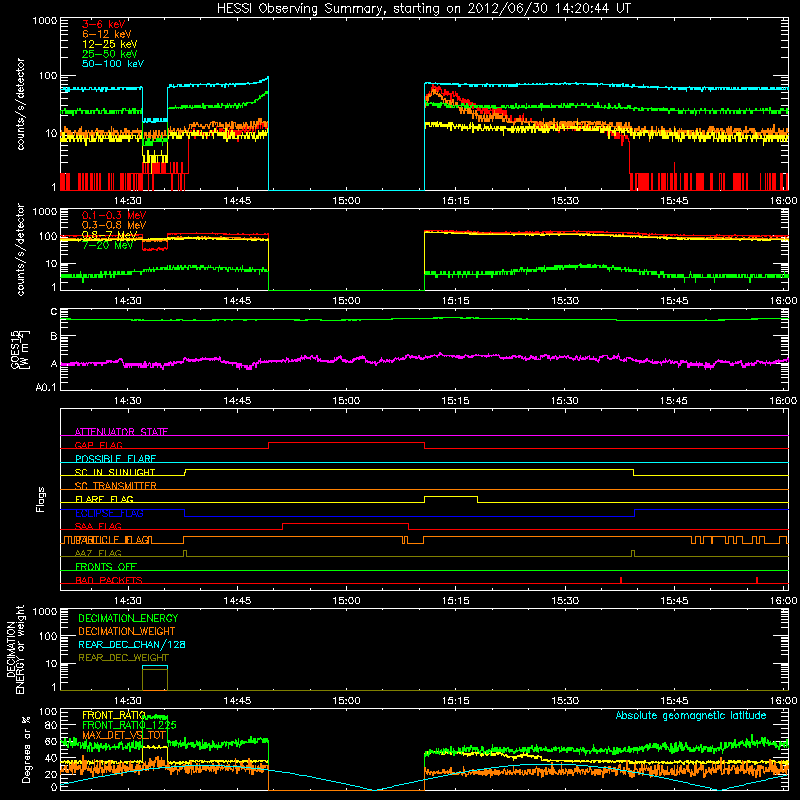Click the raised GAP_FLAG step segment
The image size is (800, 800).
pyautogui.click(x=346, y=443)
